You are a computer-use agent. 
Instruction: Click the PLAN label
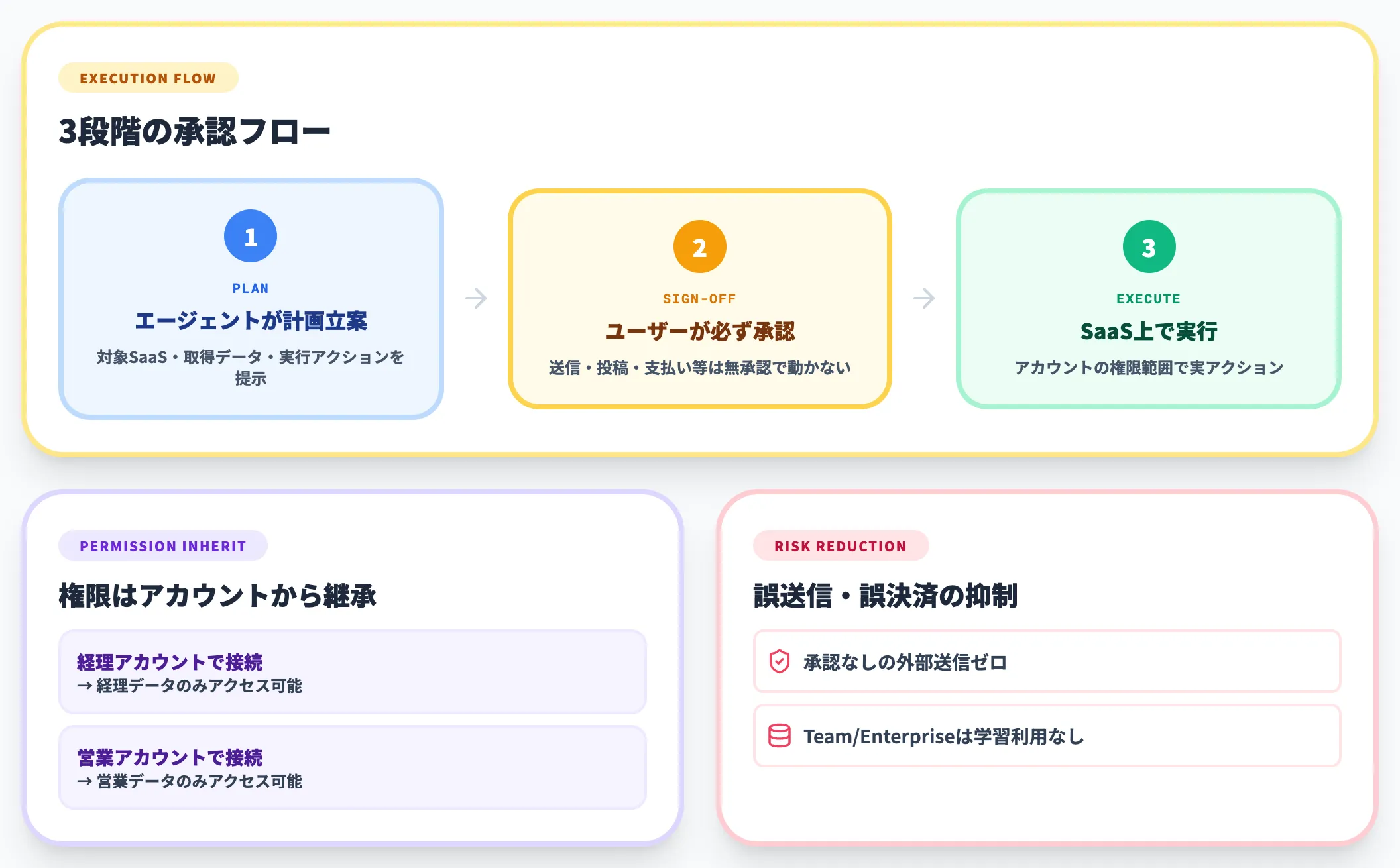click(251, 288)
